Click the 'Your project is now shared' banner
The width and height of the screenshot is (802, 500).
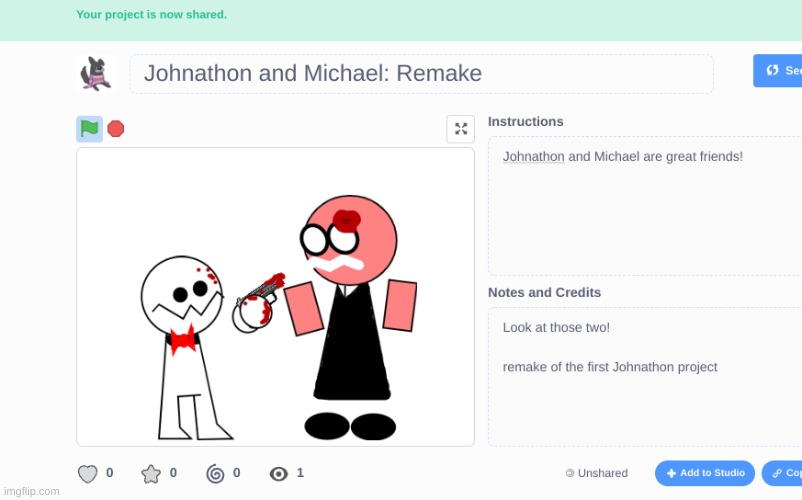(x=152, y=15)
